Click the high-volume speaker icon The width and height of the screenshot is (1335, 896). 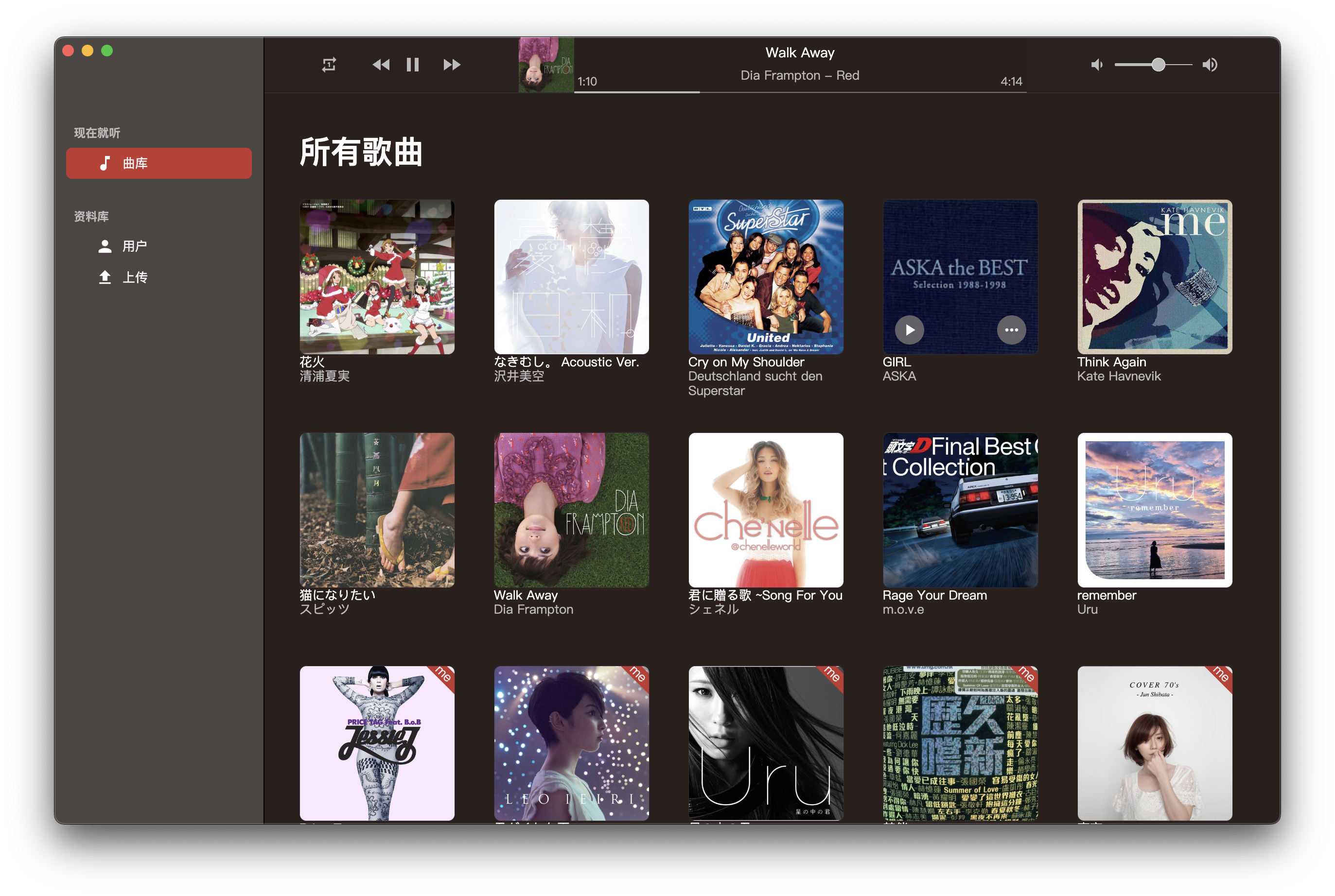1210,65
